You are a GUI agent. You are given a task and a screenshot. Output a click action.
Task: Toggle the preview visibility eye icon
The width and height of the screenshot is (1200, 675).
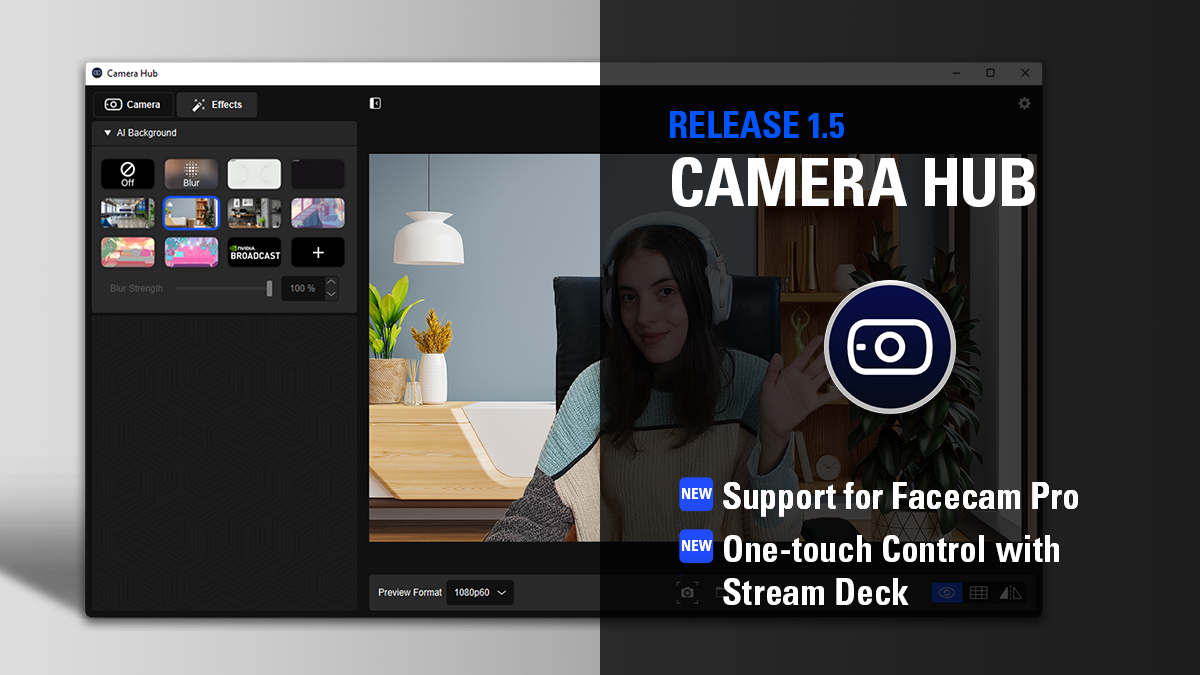pos(947,593)
